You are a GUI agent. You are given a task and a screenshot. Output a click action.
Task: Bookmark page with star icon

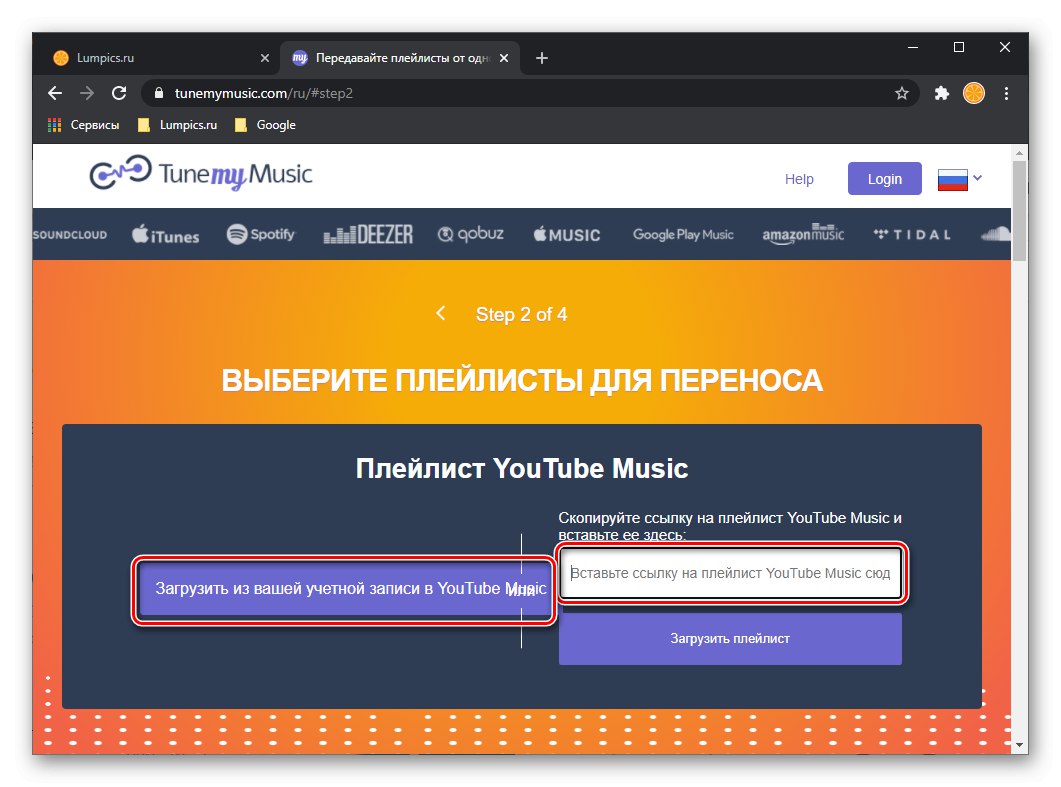click(x=901, y=93)
